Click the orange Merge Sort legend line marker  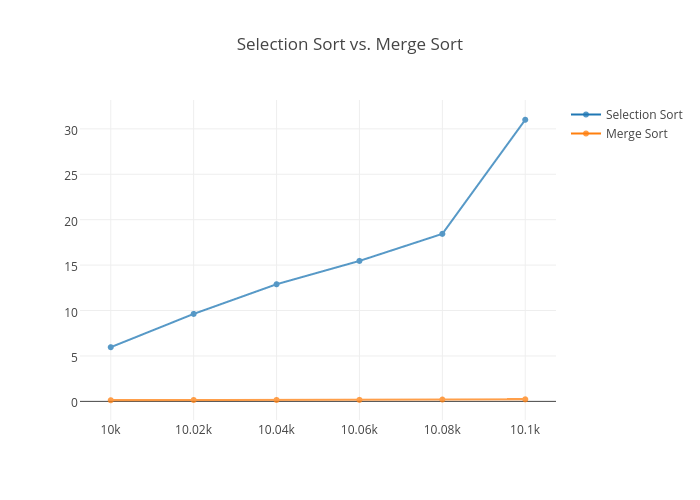coord(586,133)
